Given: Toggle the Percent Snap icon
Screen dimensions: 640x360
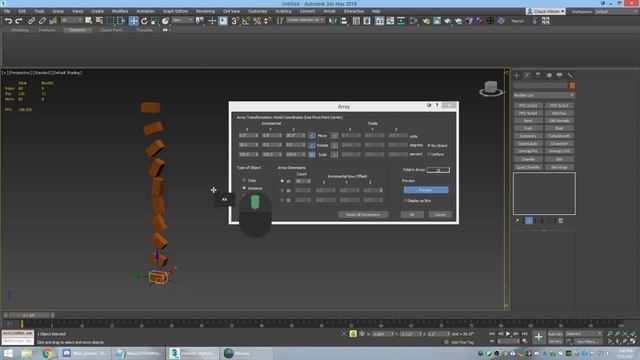Looking at the screenshot, I should coord(257,21).
